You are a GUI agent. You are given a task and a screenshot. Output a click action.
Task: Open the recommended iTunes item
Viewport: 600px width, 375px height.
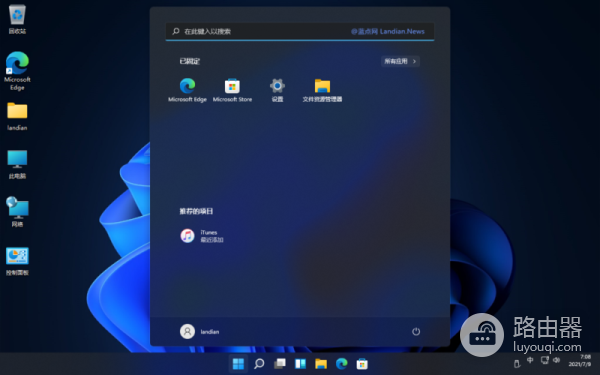pos(202,236)
